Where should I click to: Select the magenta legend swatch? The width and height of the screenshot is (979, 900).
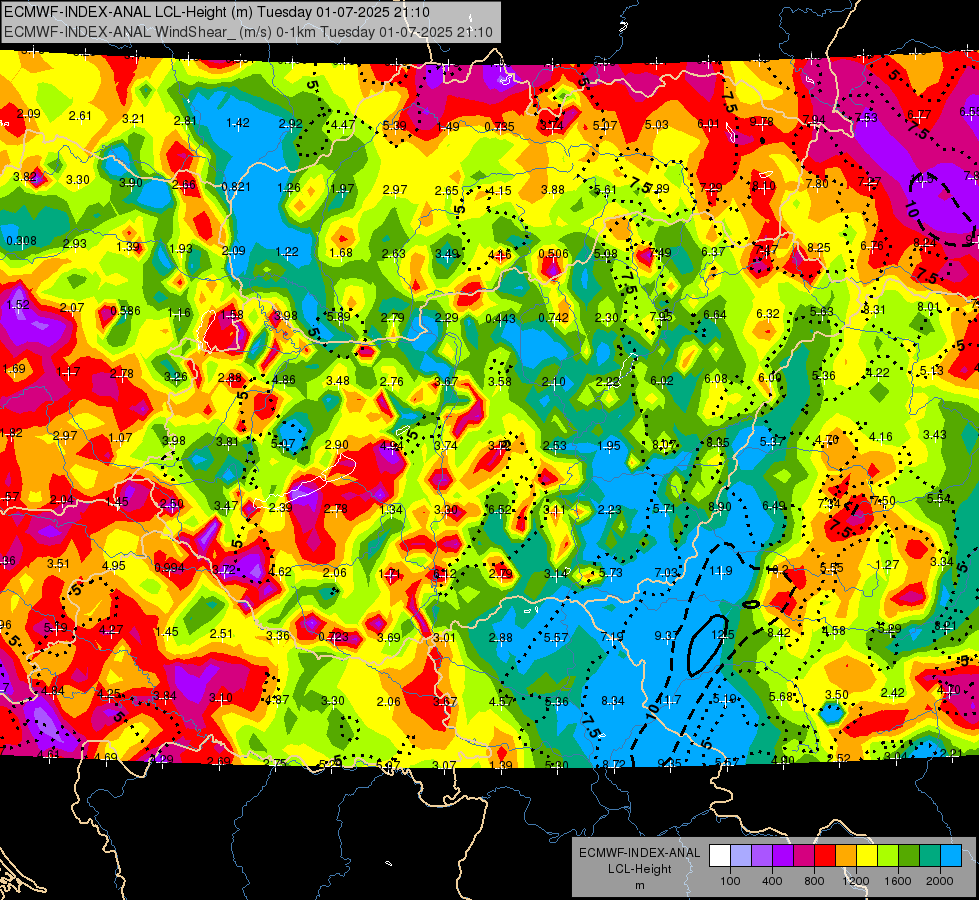[804, 856]
